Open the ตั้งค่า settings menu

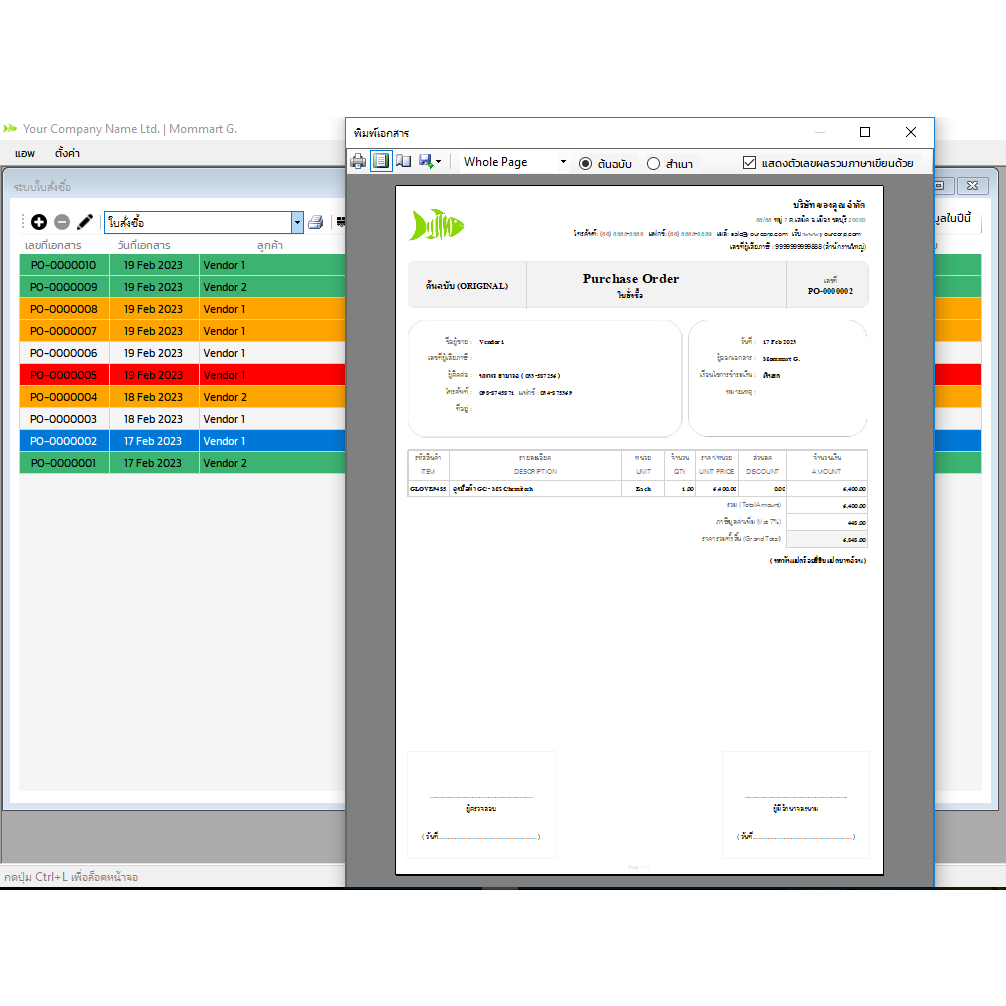click(x=67, y=153)
